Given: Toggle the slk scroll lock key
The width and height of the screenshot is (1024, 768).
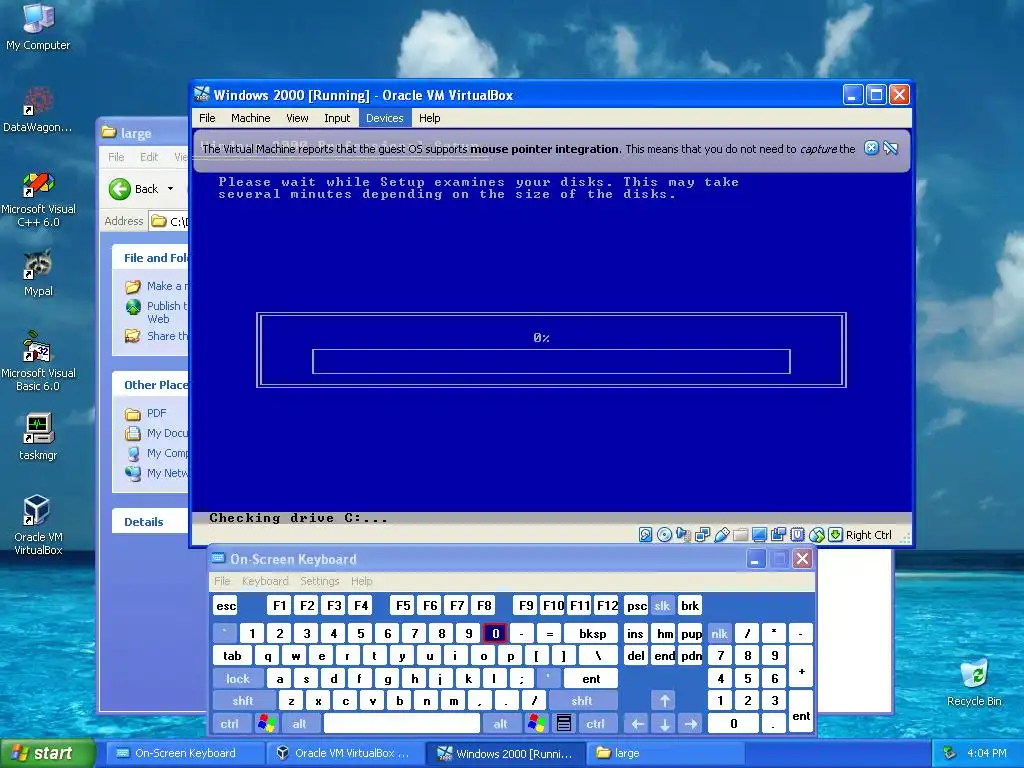Looking at the screenshot, I should point(662,605).
